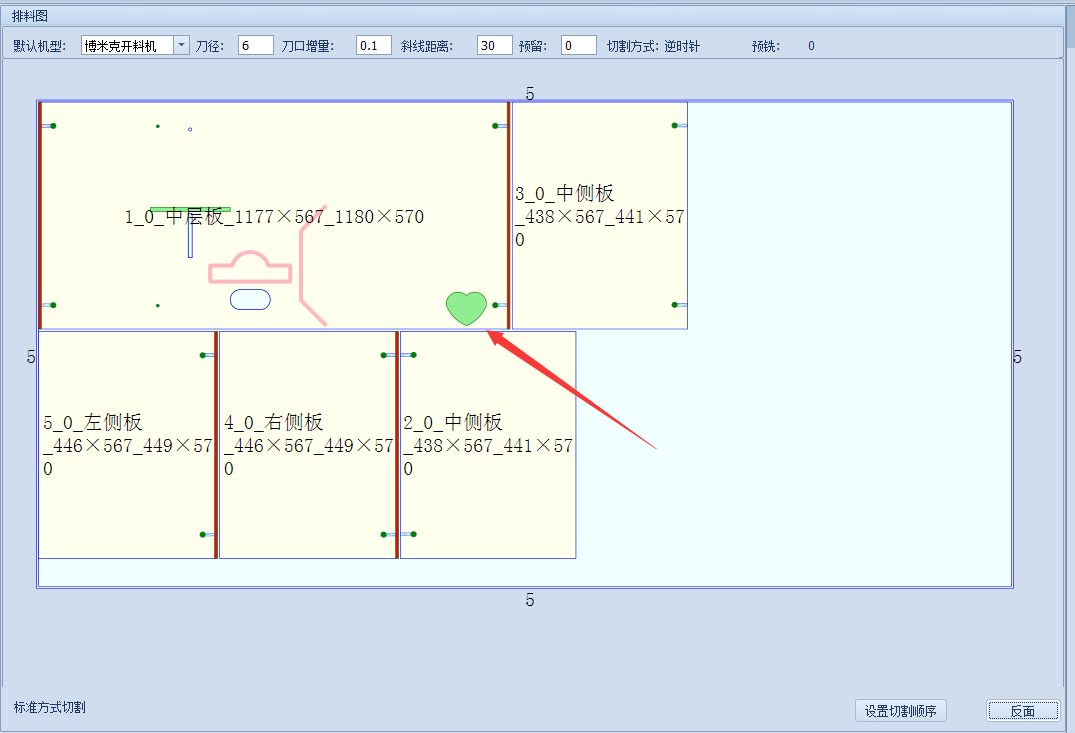Image resolution: width=1075 pixels, height=733 pixels.
Task: Click the green heart cutout shape
Action: [x=466, y=306]
